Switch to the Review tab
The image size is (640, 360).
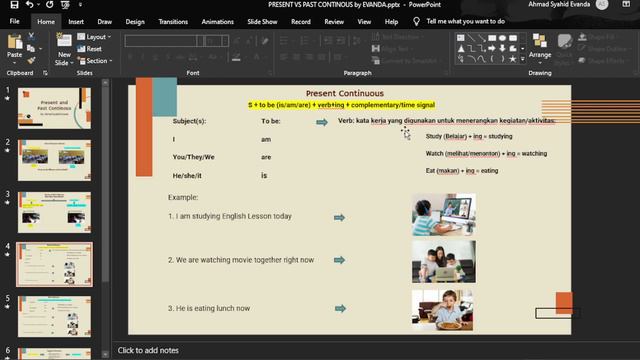coord(334,22)
